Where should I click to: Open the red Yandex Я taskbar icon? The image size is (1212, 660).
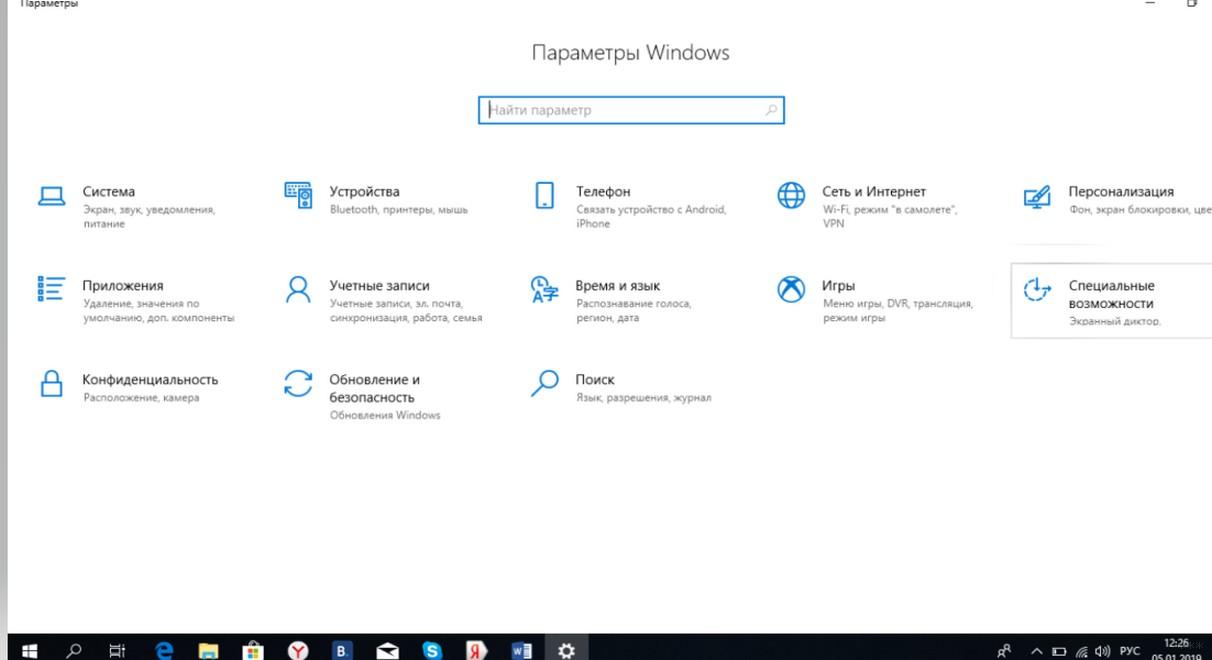(x=477, y=650)
